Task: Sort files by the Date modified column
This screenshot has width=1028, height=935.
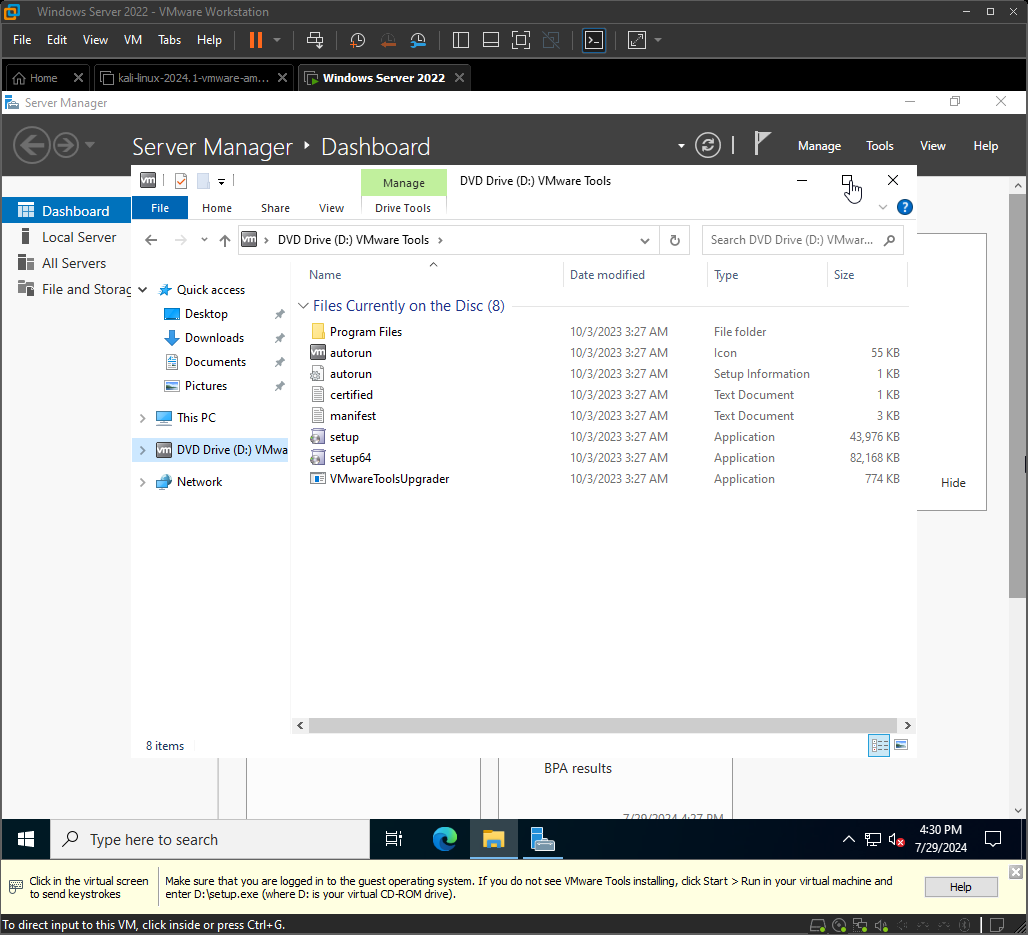Action: coord(607,275)
